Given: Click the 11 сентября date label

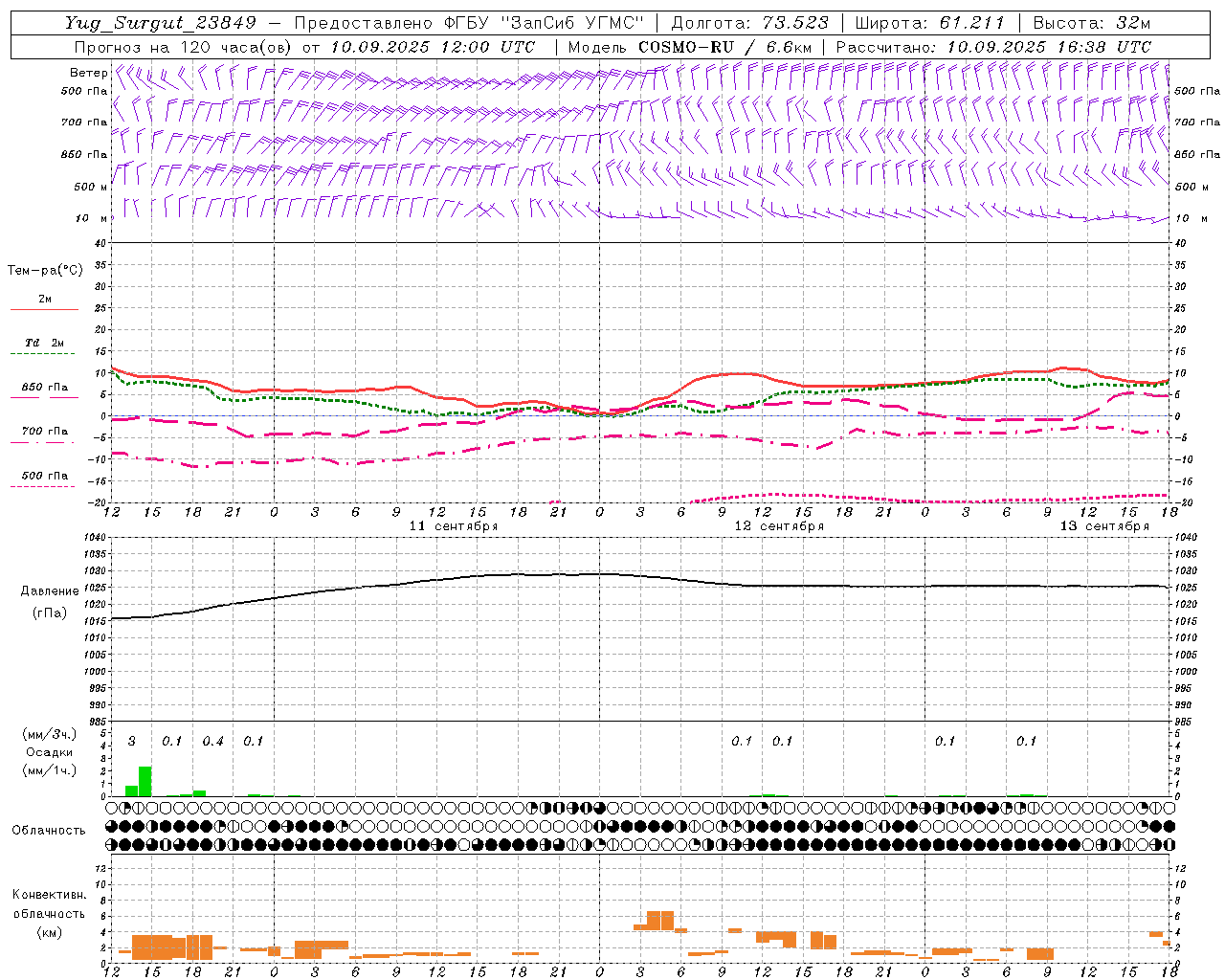Looking at the screenshot, I should tap(454, 526).
